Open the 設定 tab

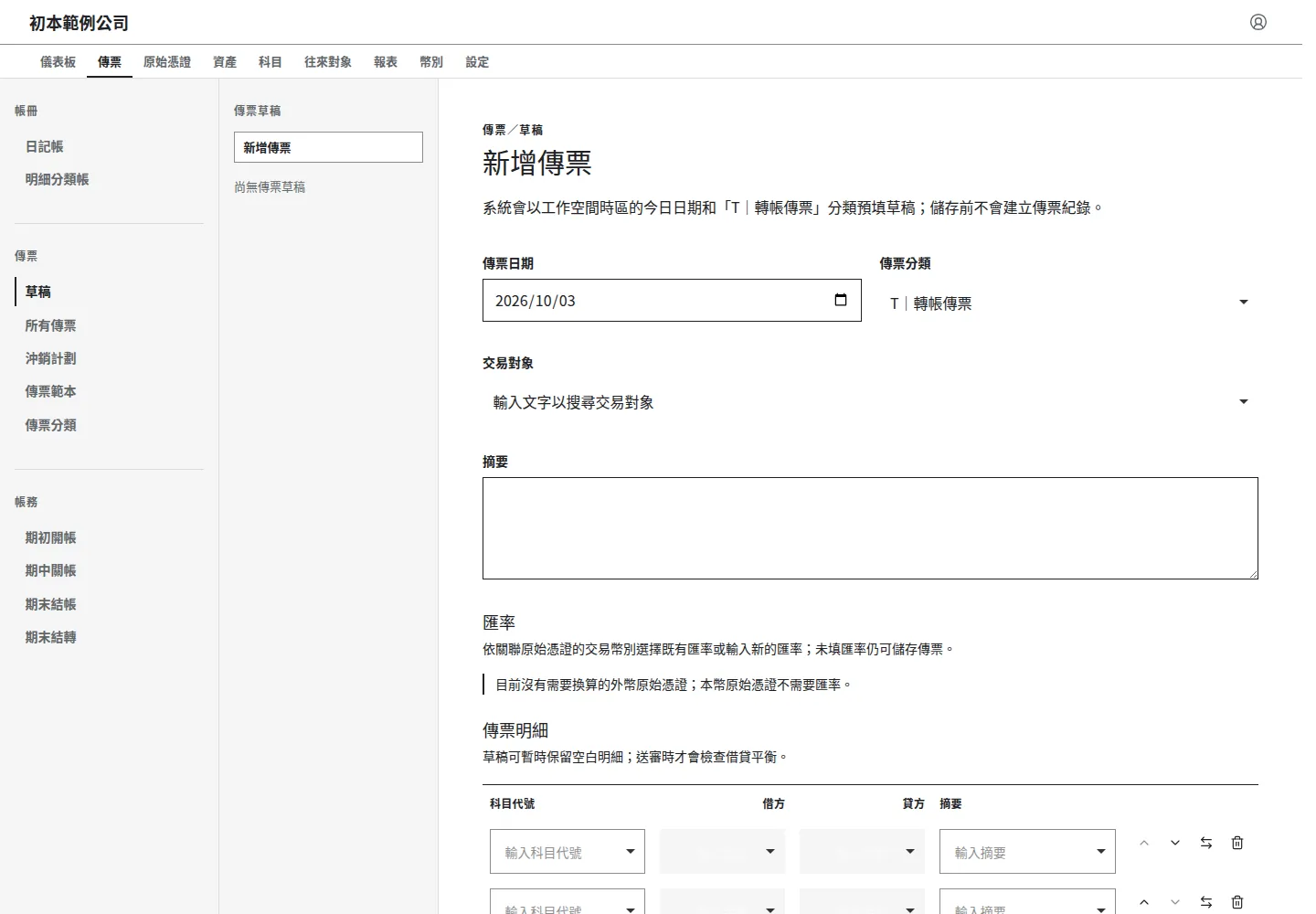point(477,62)
